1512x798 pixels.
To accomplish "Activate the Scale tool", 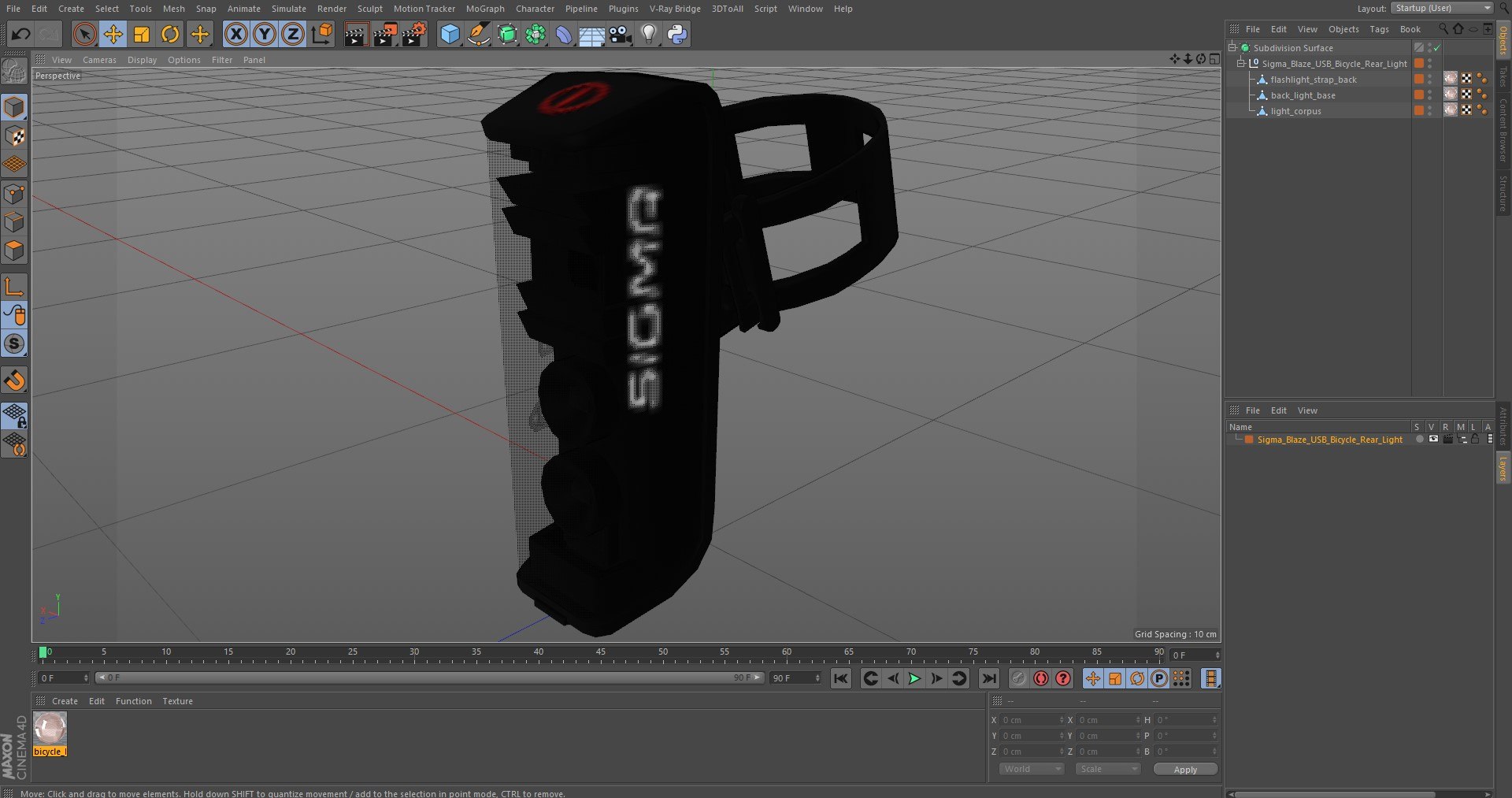I will (x=142, y=34).
